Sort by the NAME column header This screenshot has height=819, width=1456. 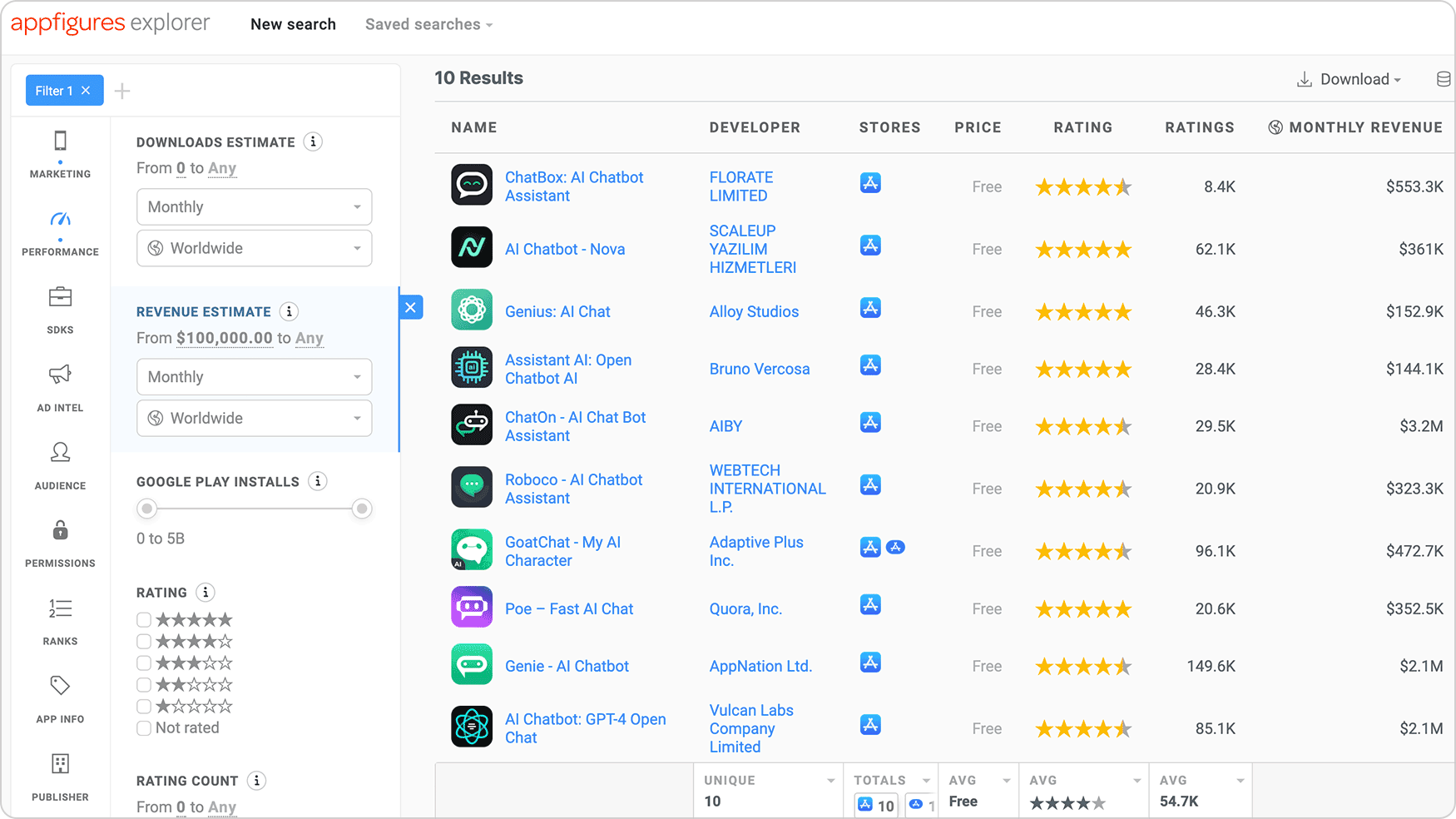coord(474,127)
